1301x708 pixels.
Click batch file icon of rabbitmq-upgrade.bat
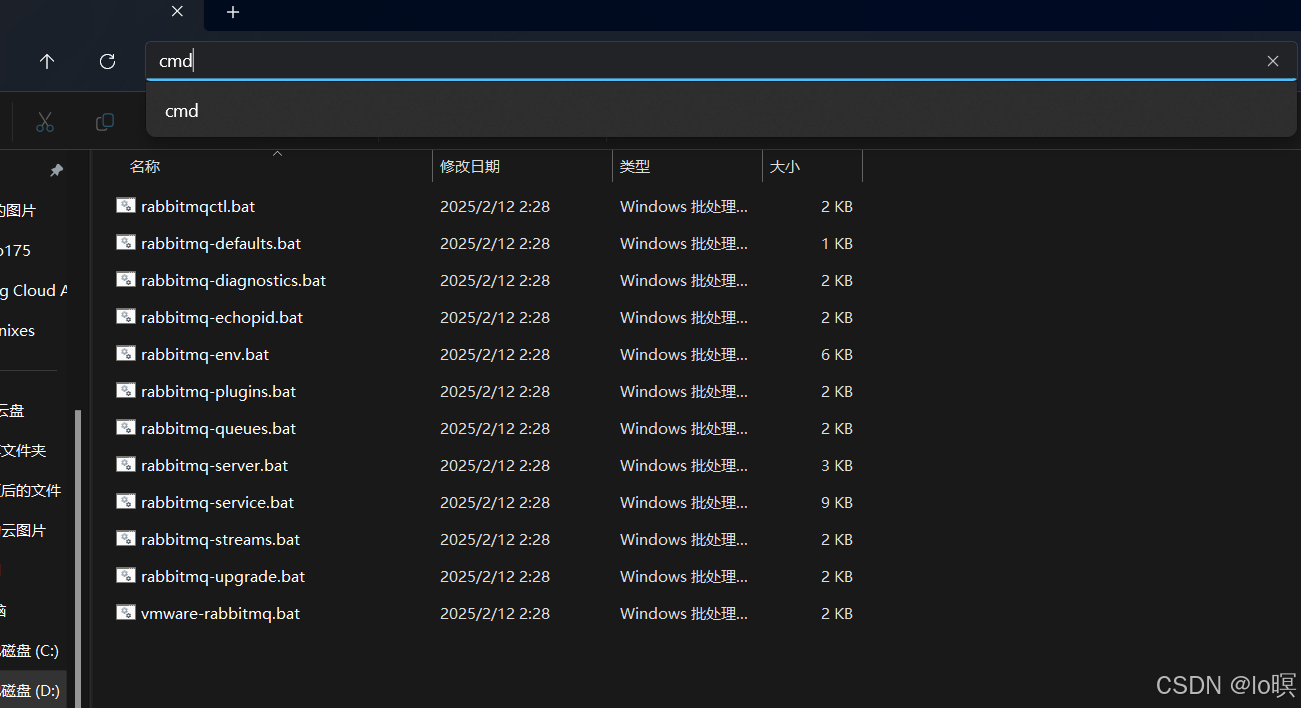125,576
